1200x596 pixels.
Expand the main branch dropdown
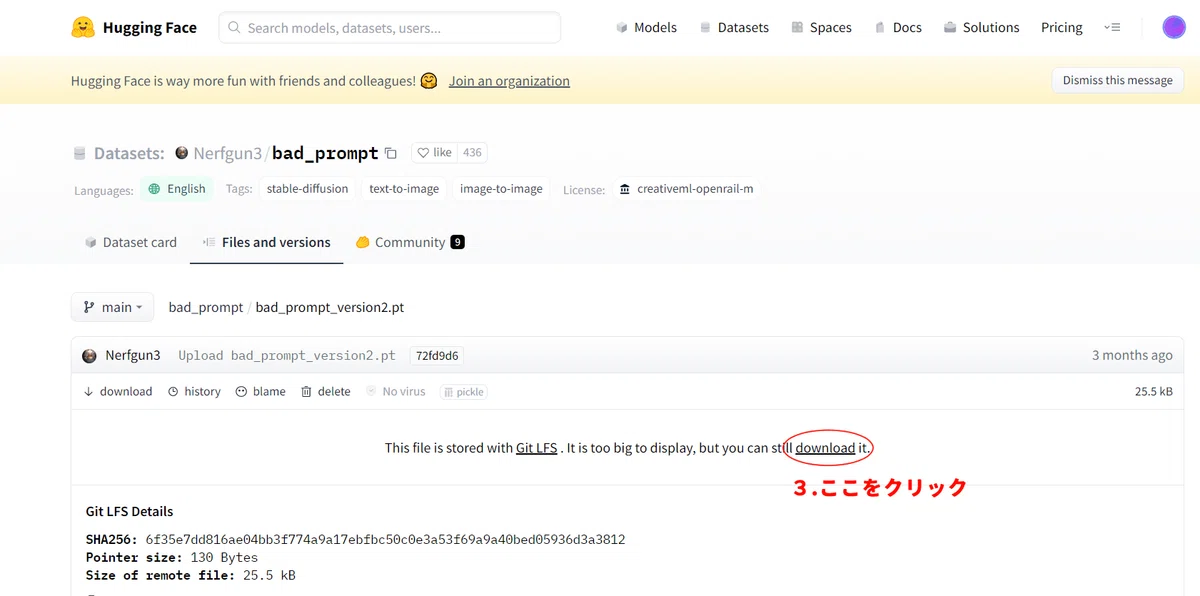pos(112,307)
